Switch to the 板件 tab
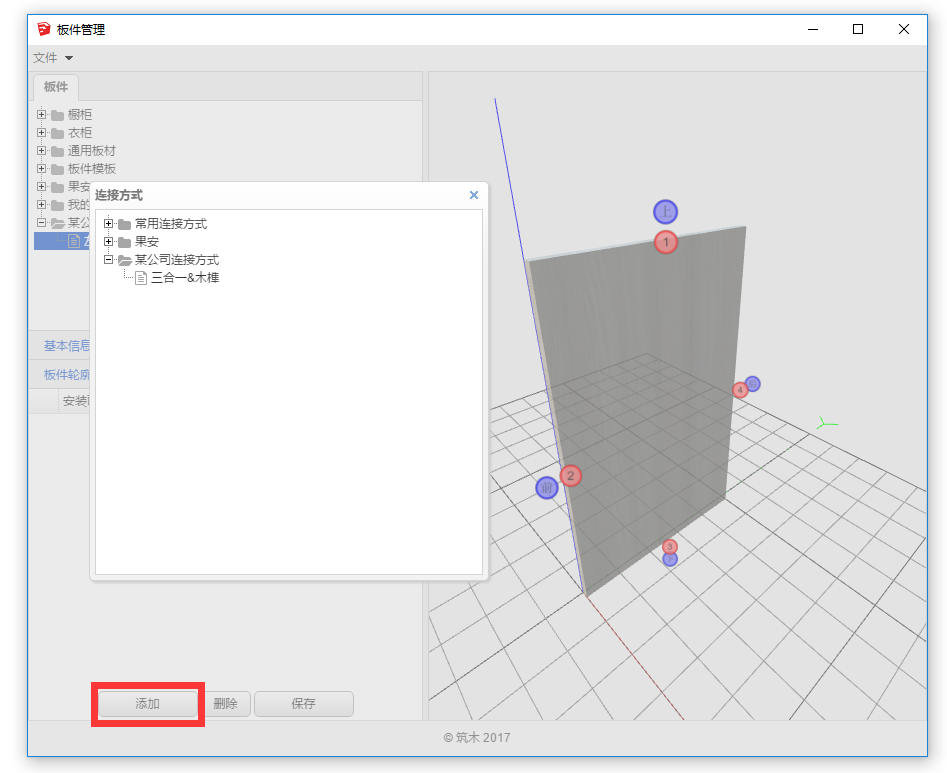947x773 pixels. pos(56,87)
